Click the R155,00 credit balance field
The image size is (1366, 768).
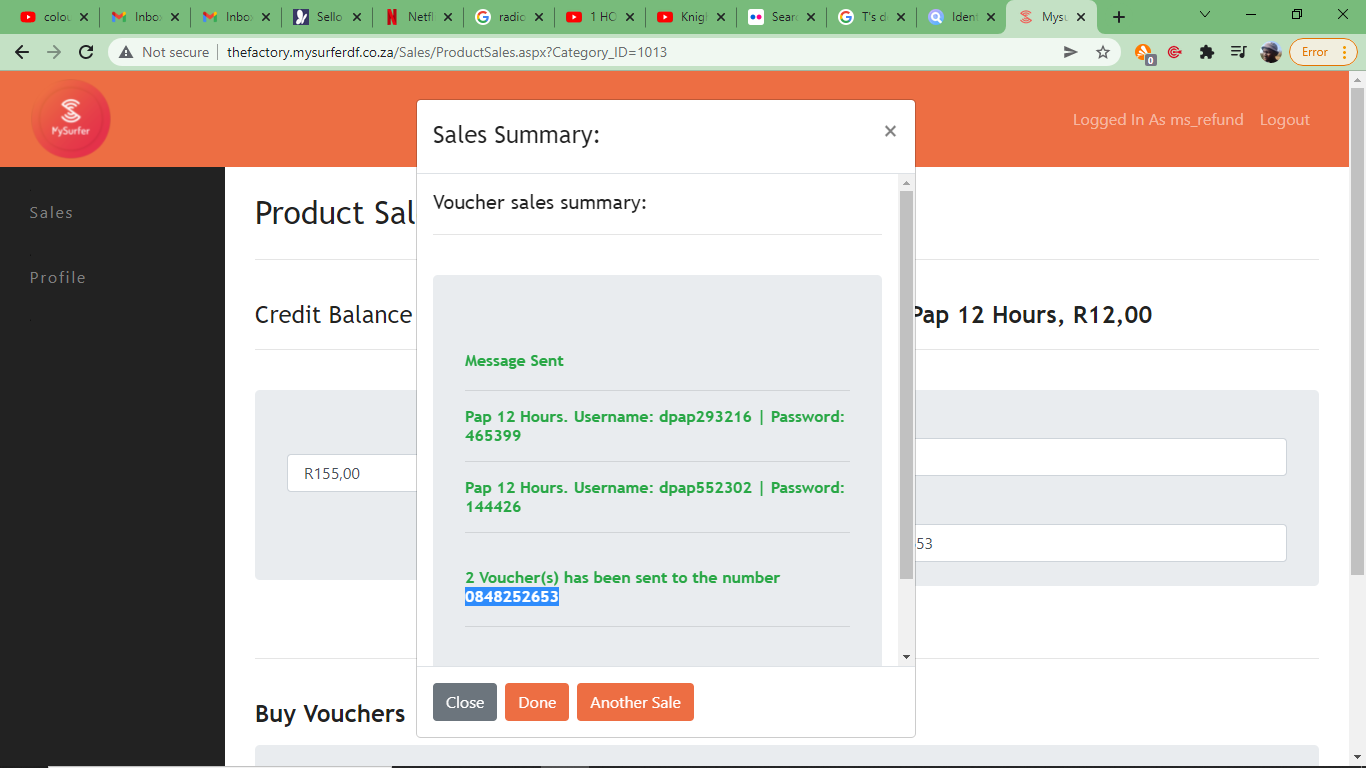(351, 473)
